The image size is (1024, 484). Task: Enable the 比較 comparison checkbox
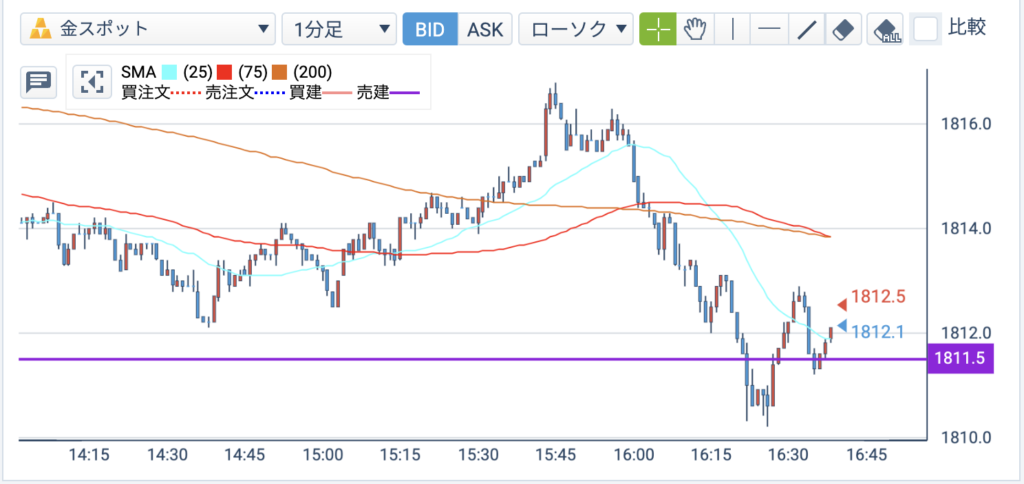[x=925, y=29]
